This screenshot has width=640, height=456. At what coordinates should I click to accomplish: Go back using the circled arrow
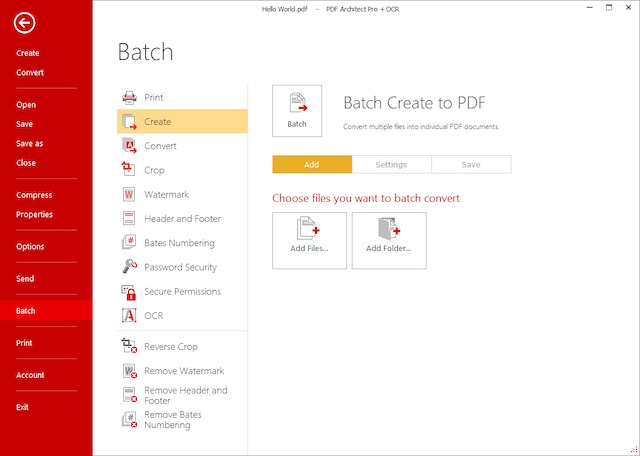tap(24, 23)
